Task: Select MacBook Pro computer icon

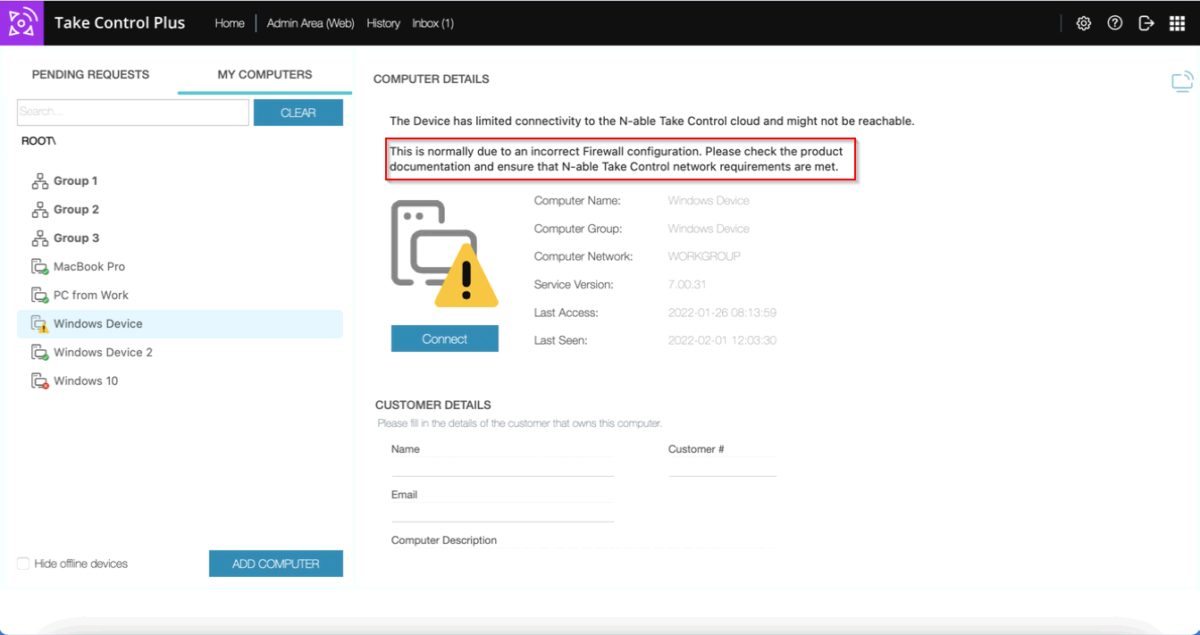Action: point(40,267)
